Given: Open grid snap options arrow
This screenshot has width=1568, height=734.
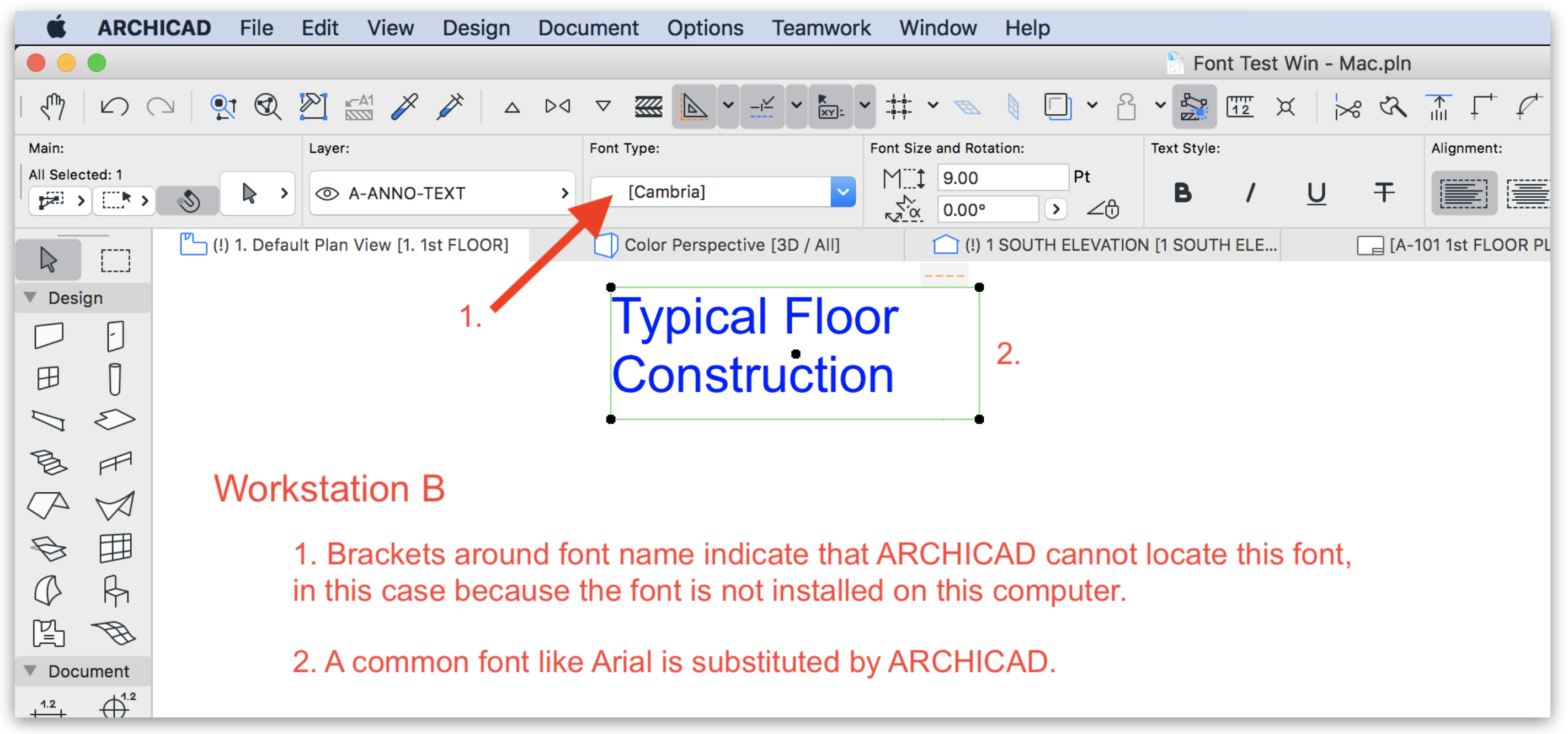Looking at the screenshot, I should (x=932, y=107).
